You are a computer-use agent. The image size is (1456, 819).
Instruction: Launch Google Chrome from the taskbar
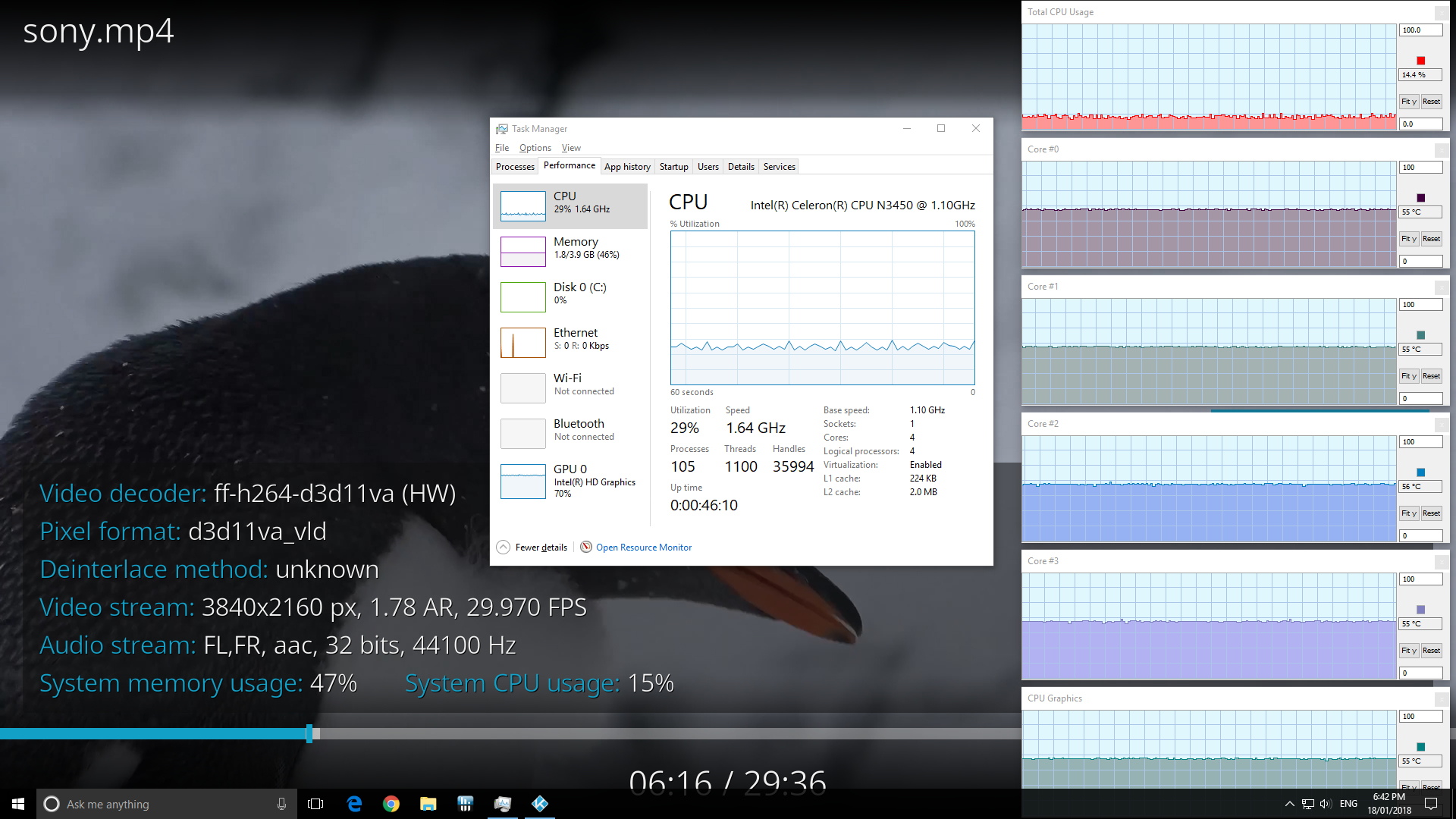click(391, 804)
